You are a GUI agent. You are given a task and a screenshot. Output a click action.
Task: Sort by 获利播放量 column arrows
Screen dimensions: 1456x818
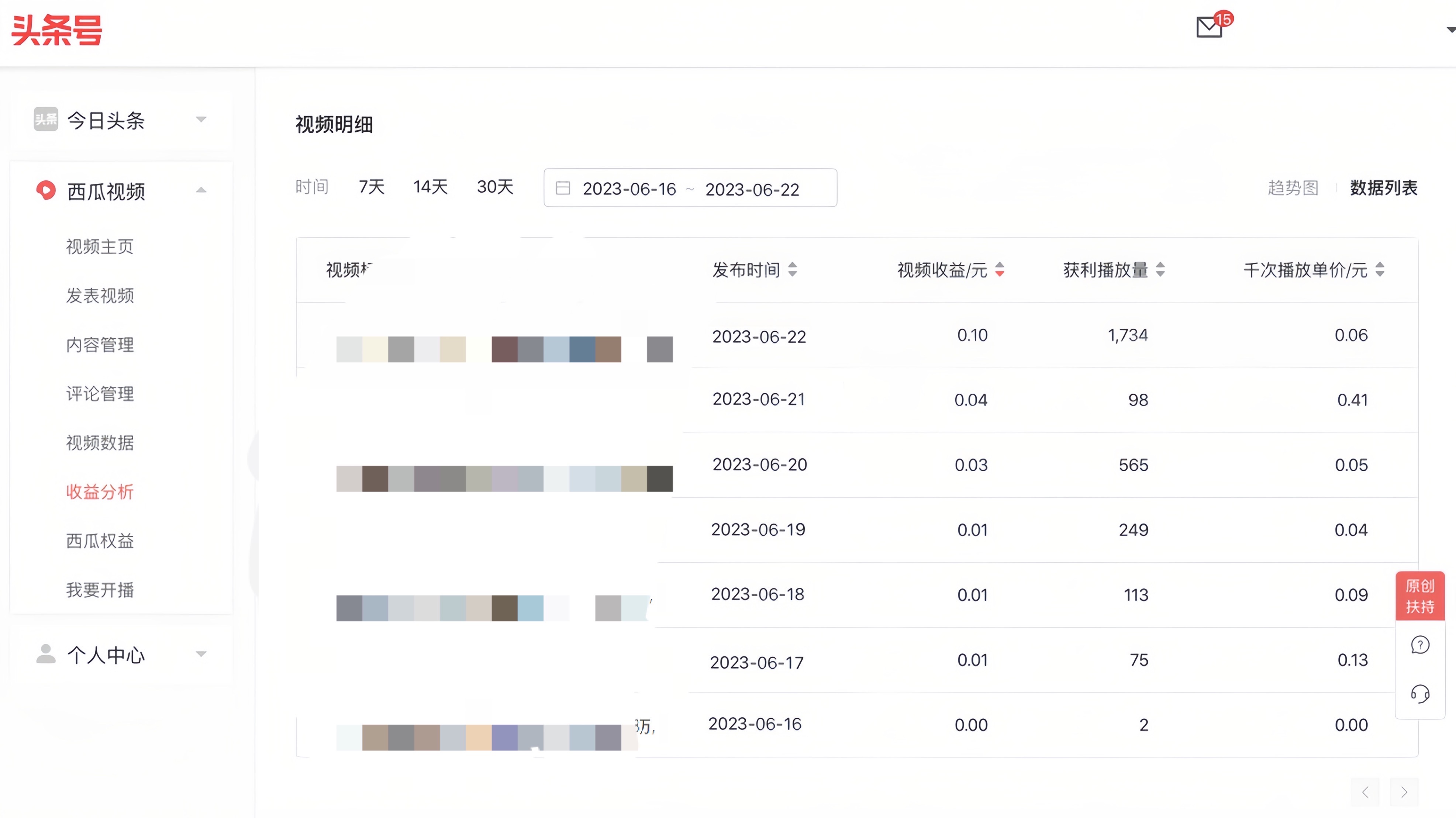(x=1160, y=270)
